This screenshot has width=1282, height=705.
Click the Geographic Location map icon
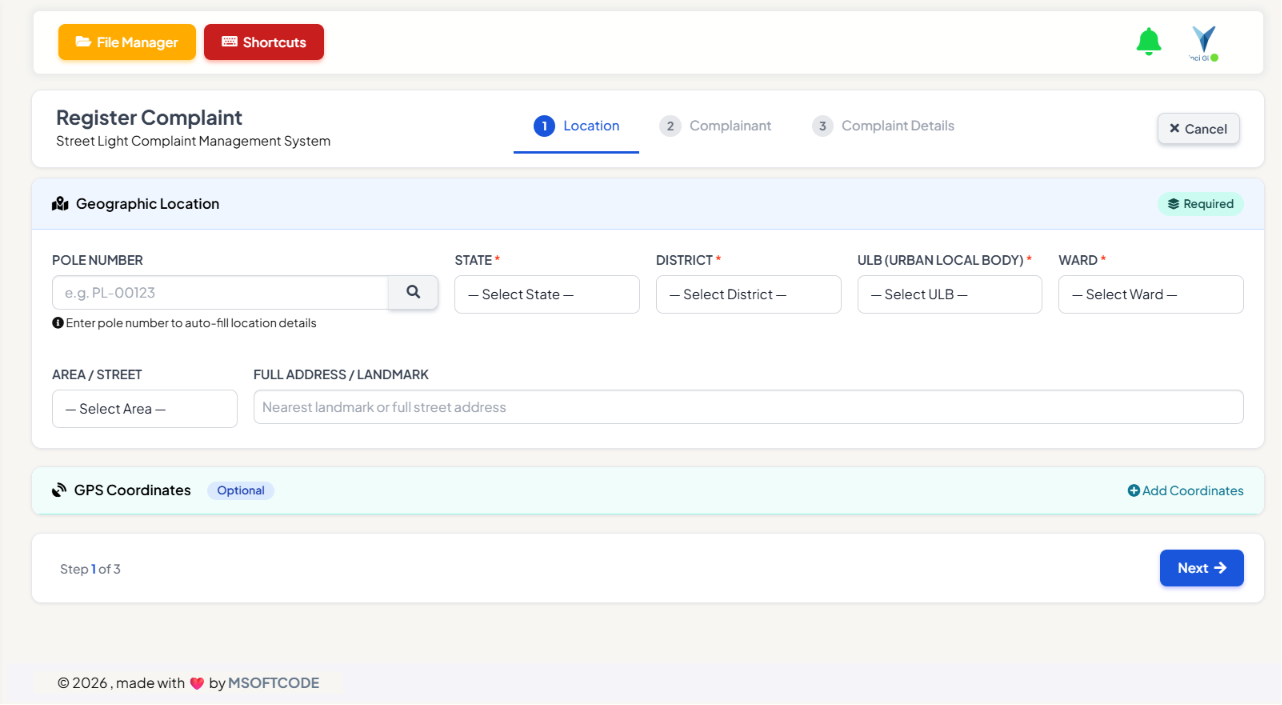(x=60, y=204)
